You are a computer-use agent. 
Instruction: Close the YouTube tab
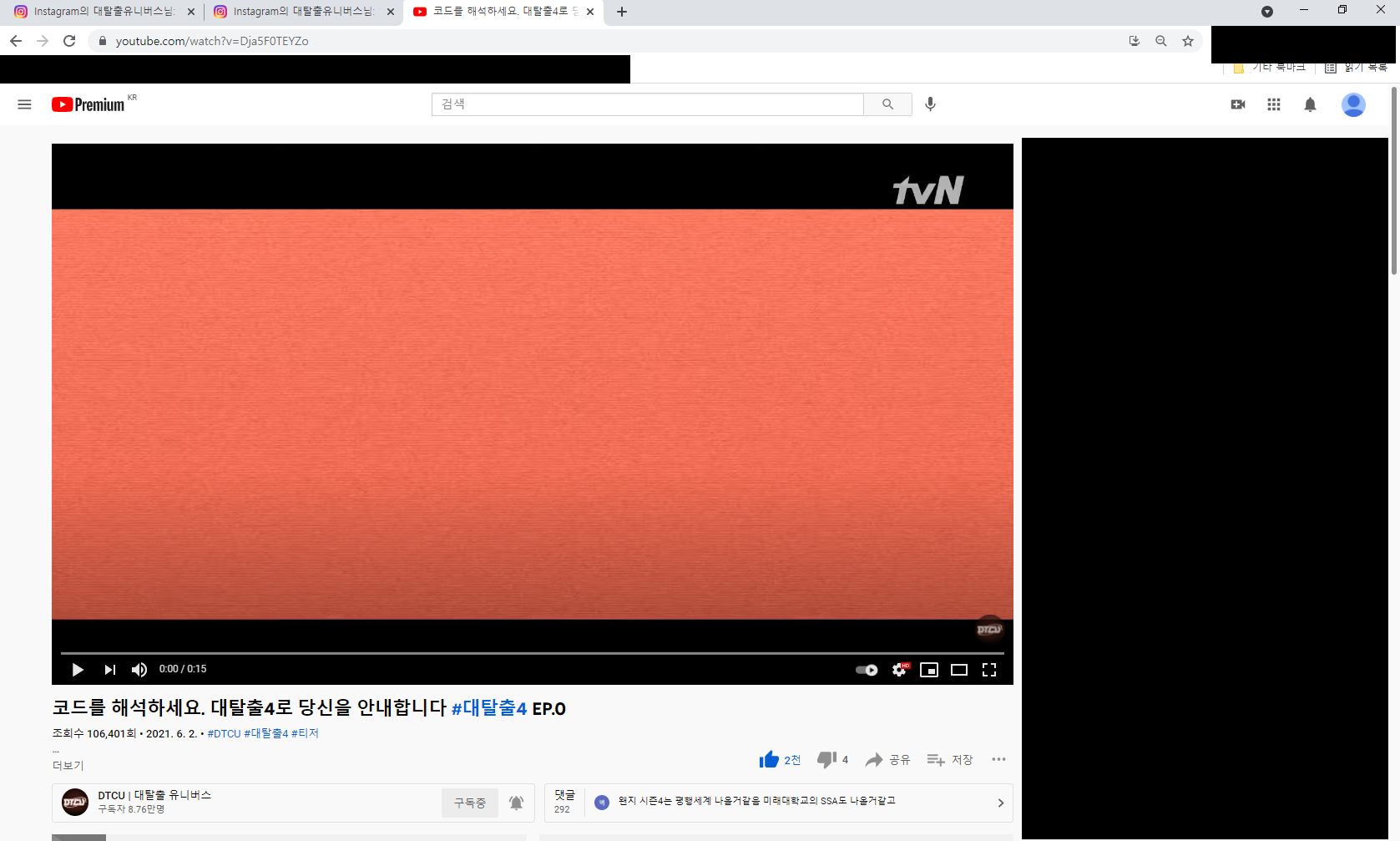coord(590,12)
